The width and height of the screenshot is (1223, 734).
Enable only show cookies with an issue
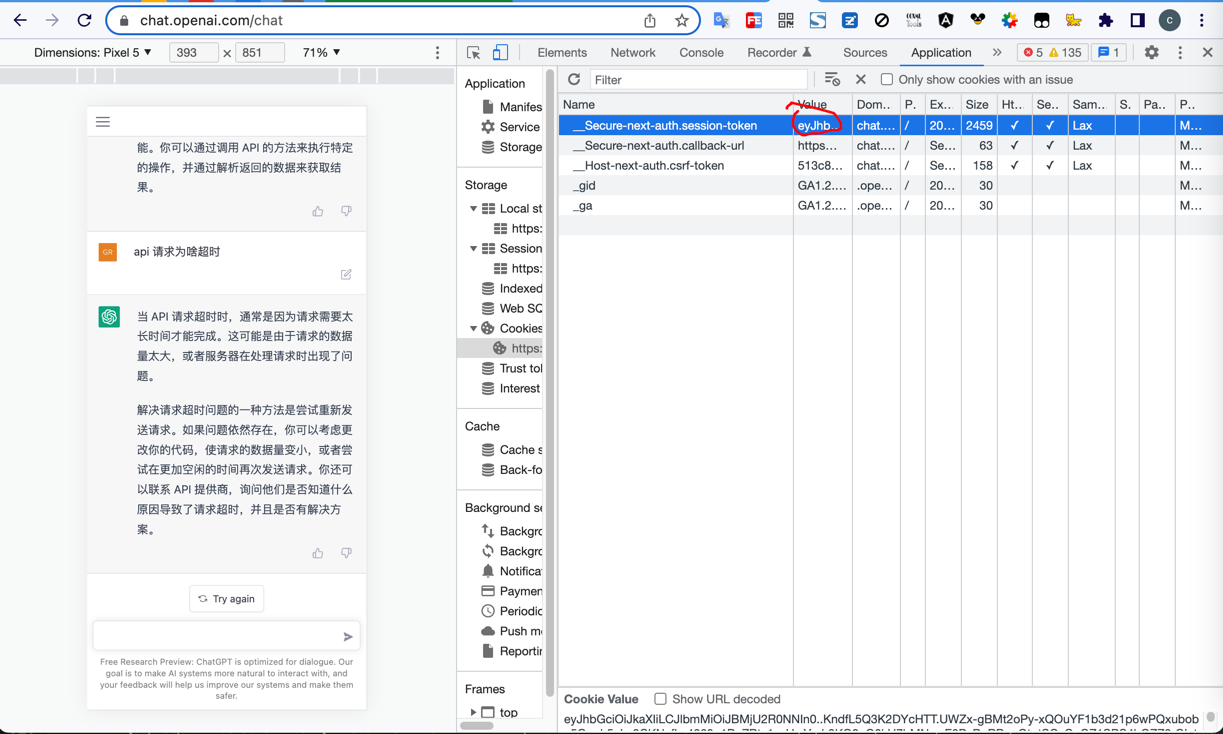(x=887, y=79)
